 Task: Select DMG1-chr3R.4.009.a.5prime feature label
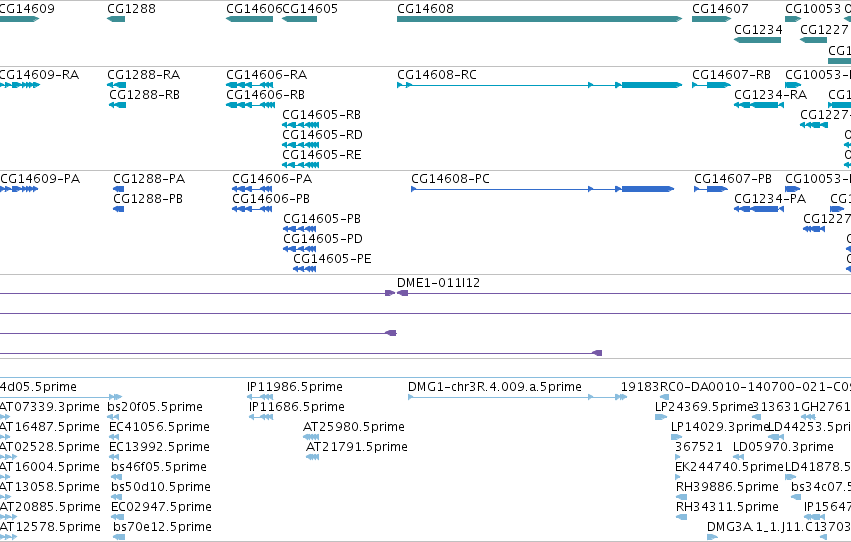495,387
